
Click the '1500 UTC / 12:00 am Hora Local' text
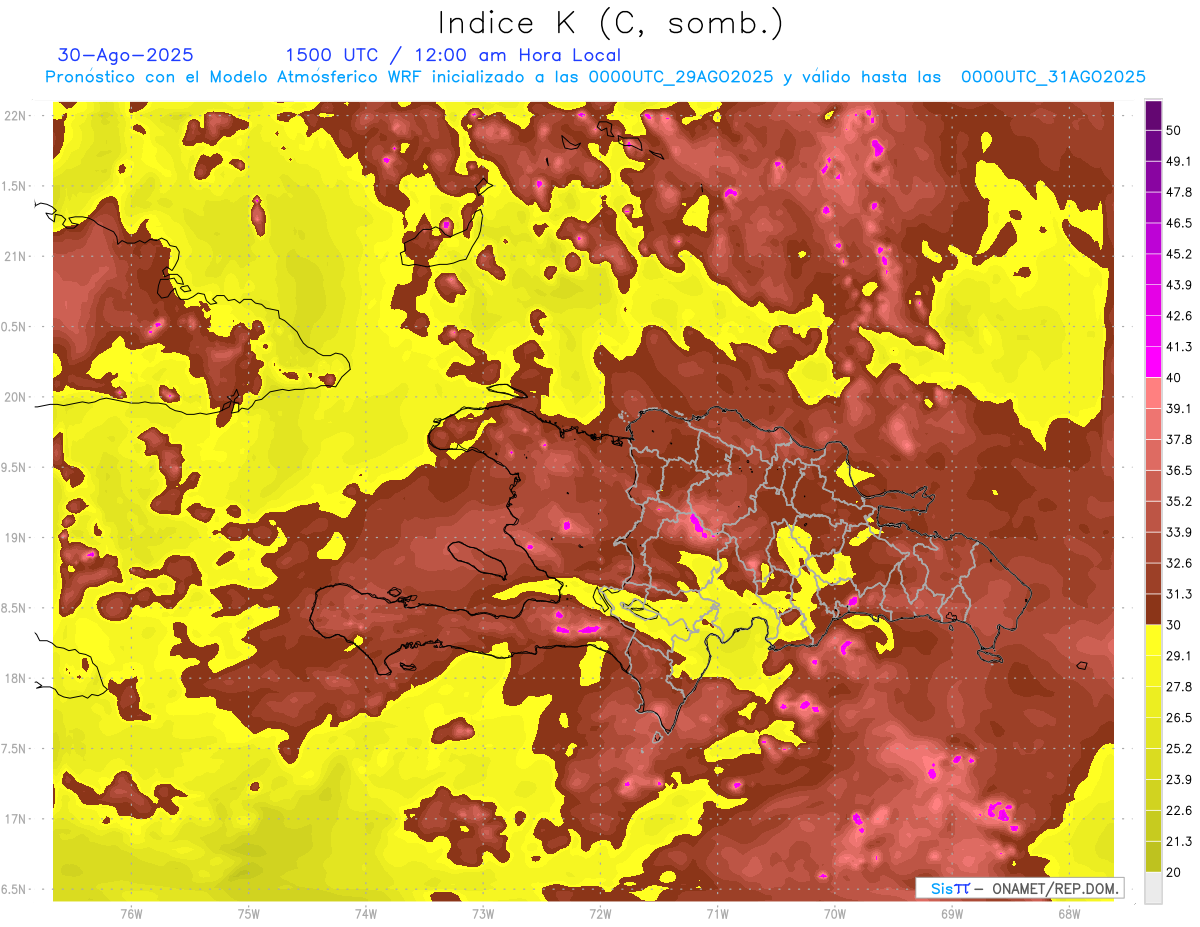453,55
